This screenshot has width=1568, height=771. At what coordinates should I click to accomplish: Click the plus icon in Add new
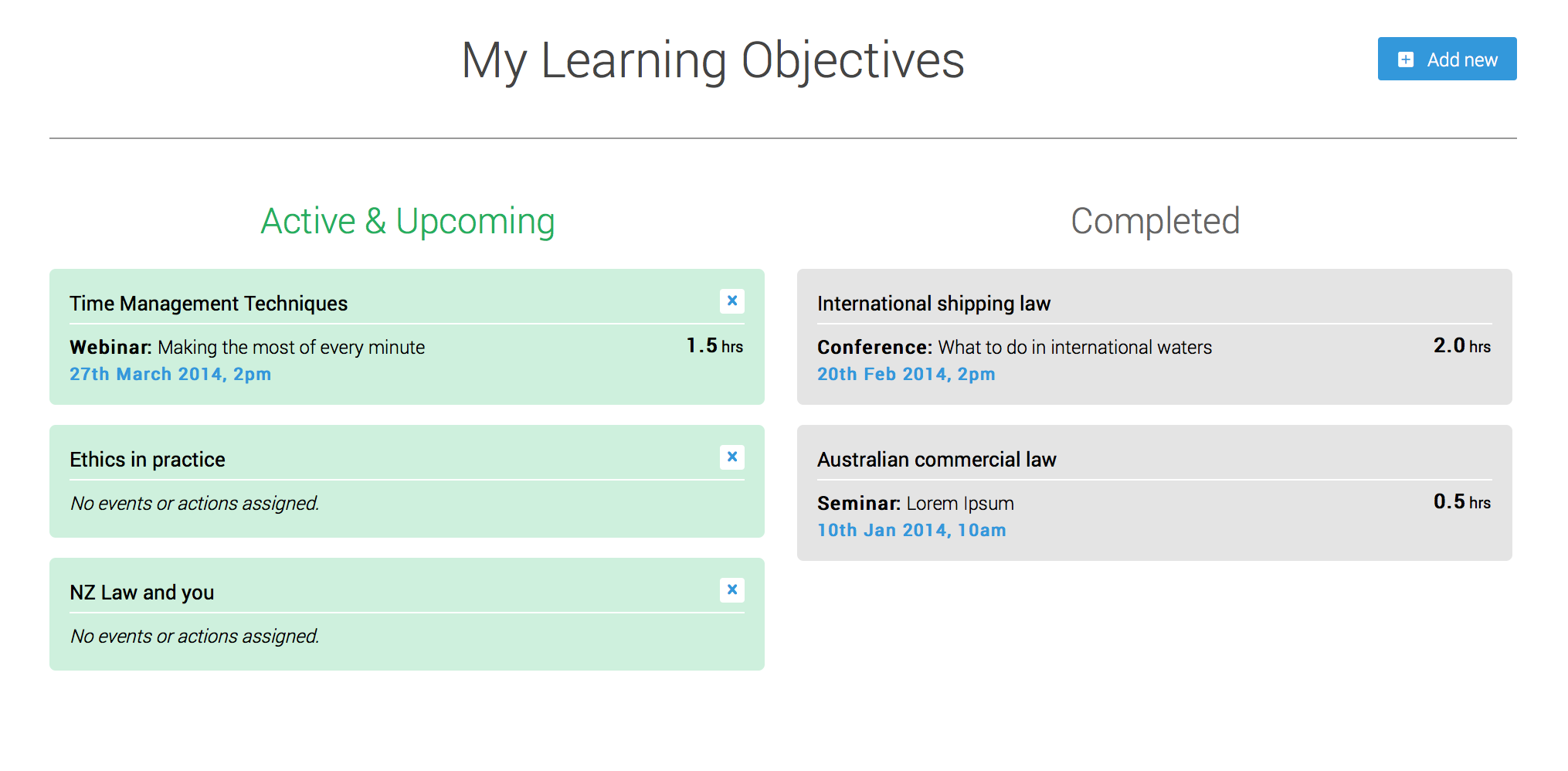click(x=1406, y=59)
